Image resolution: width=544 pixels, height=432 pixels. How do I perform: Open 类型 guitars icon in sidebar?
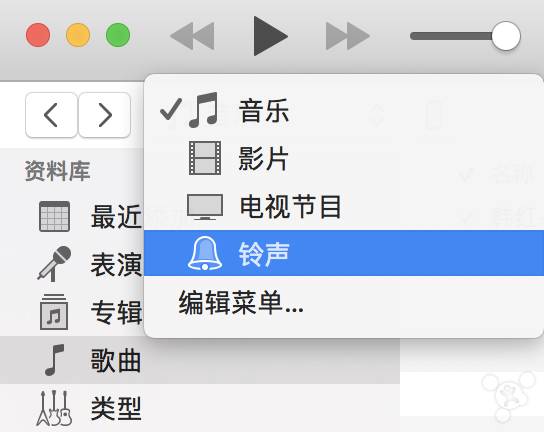coord(54,408)
